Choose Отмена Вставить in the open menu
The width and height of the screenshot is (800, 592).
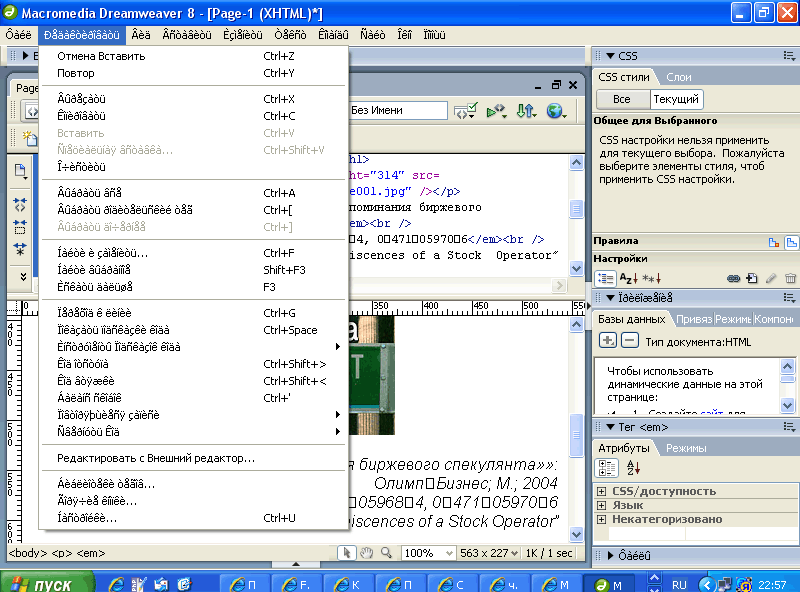click(194, 56)
